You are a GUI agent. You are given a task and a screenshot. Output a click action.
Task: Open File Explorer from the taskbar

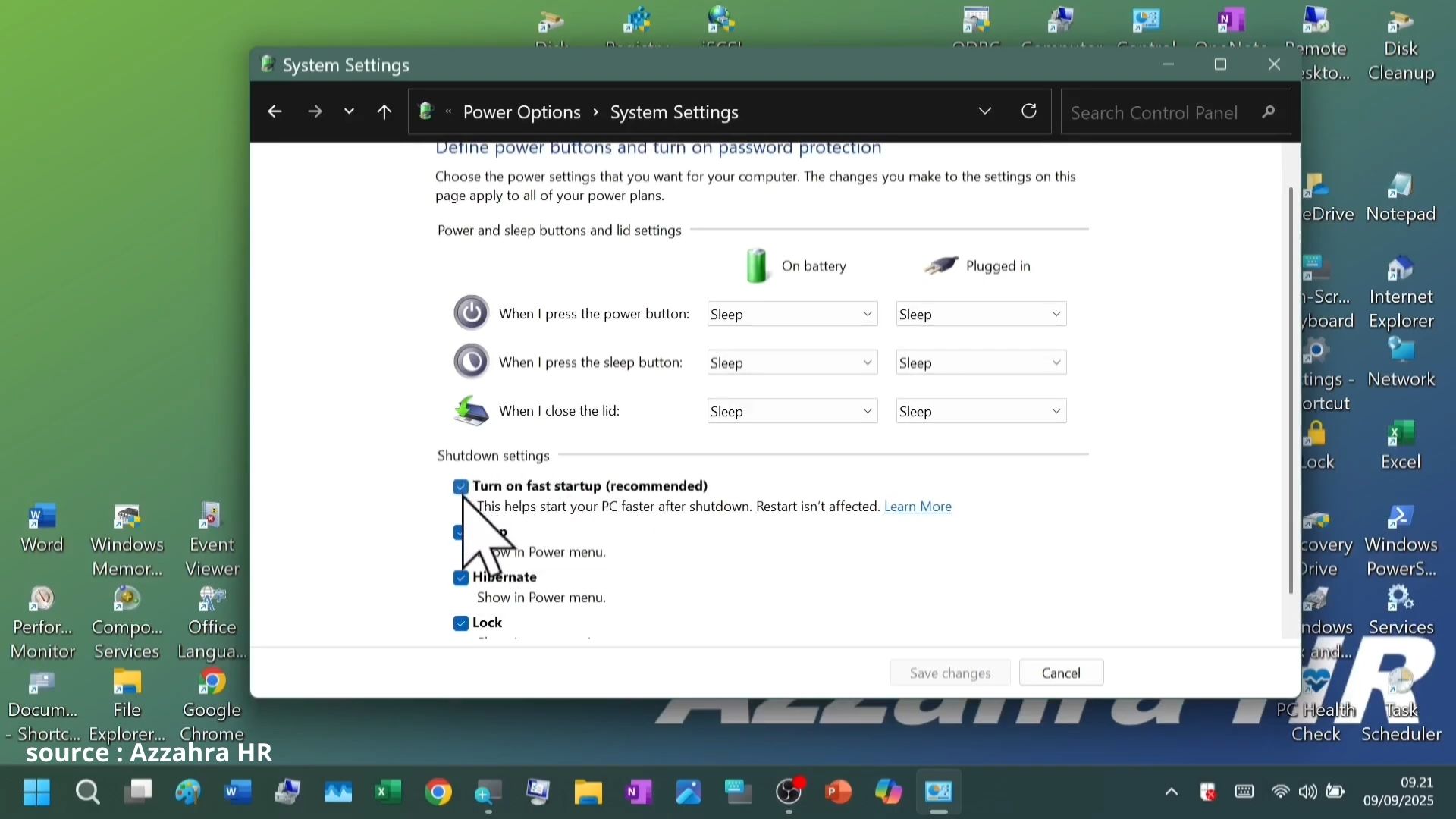point(588,792)
